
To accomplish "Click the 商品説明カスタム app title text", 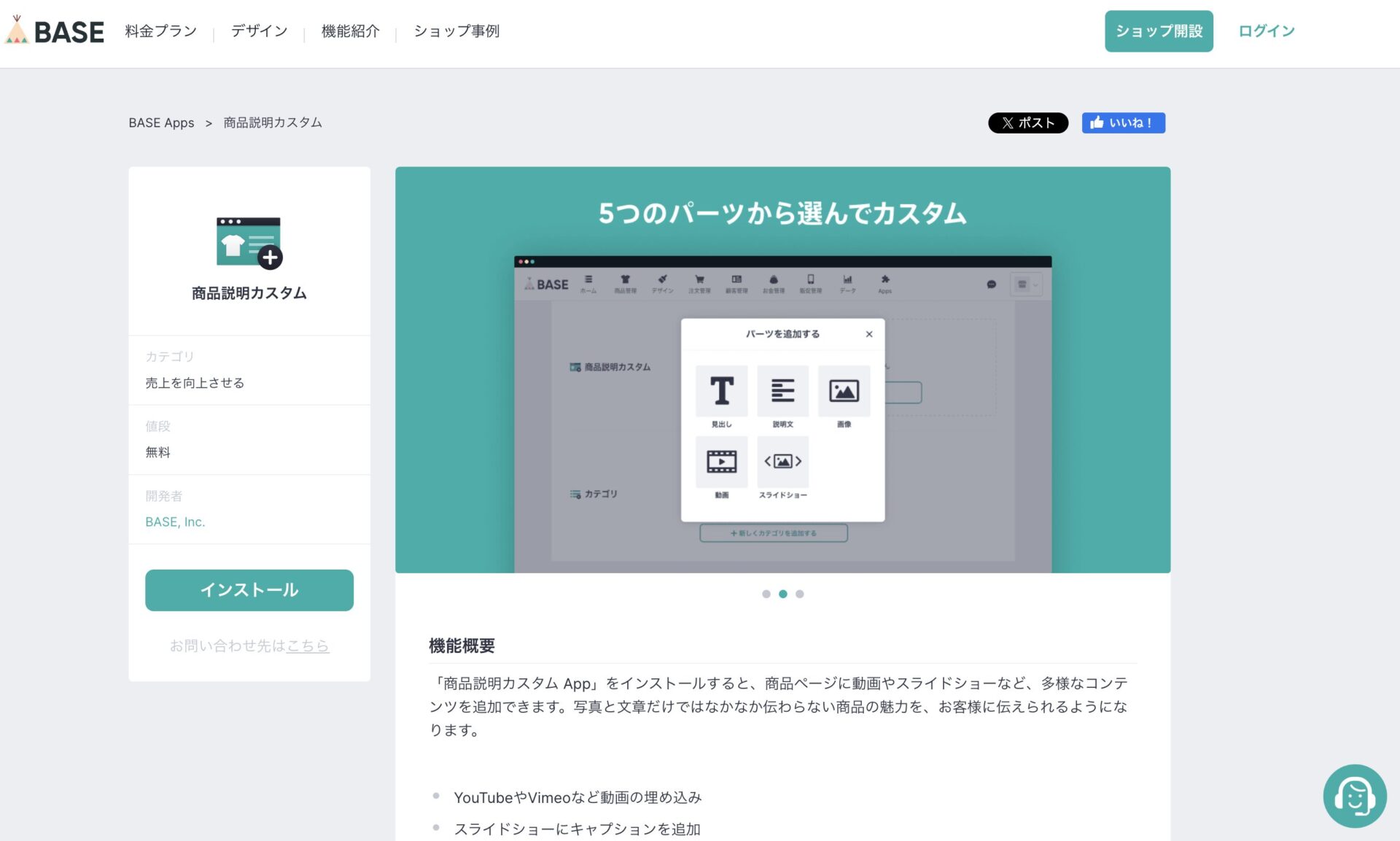I will pos(249,293).
